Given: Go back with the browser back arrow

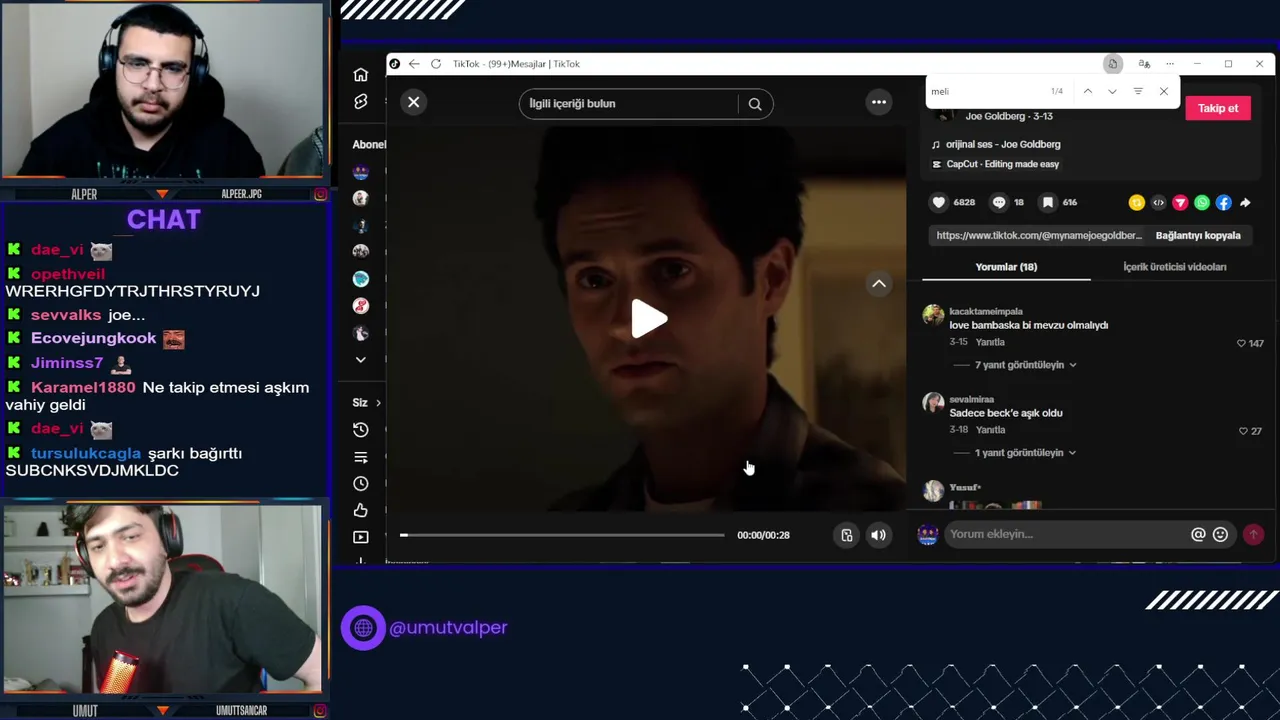Looking at the screenshot, I should [414, 64].
